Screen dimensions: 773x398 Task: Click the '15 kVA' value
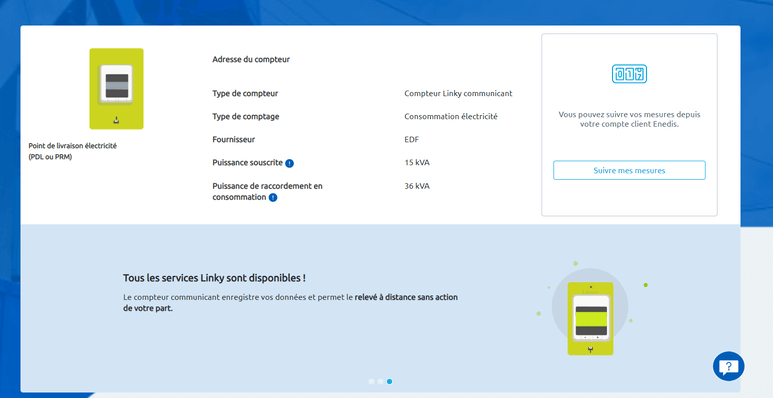pyautogui.click(x=417, y=162)
